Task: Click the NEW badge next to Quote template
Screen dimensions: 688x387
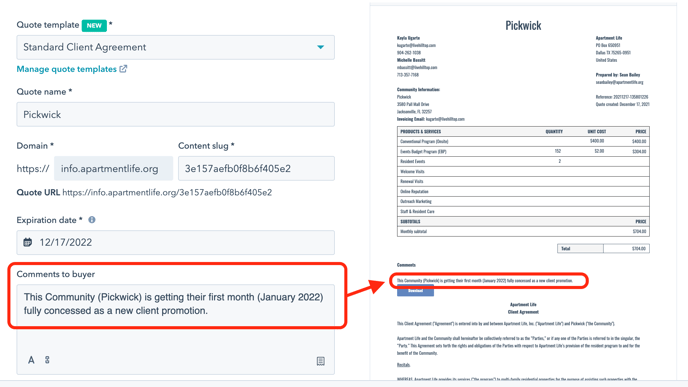Action: pyautogui.click(x=94, y=25)
